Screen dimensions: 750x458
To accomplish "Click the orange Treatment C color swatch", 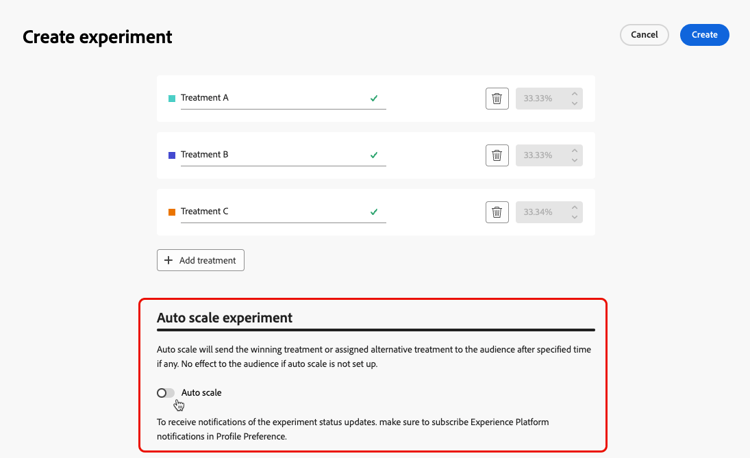I will point(172,212).
